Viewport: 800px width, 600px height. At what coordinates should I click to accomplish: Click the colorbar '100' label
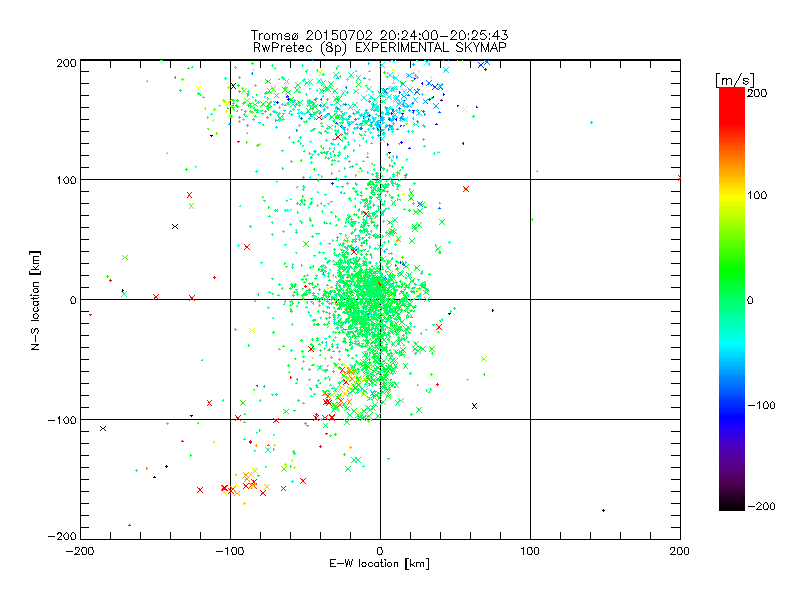tap(757, 195)
